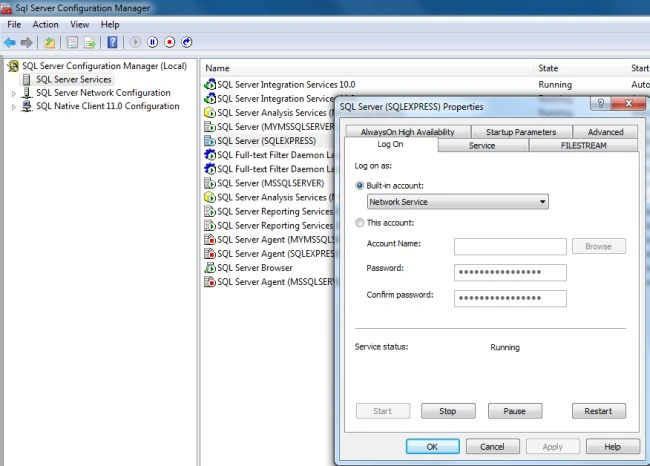Open the Network Service built-in account dropdown
This screenshot has height=466, width=650.
(458, 202)
